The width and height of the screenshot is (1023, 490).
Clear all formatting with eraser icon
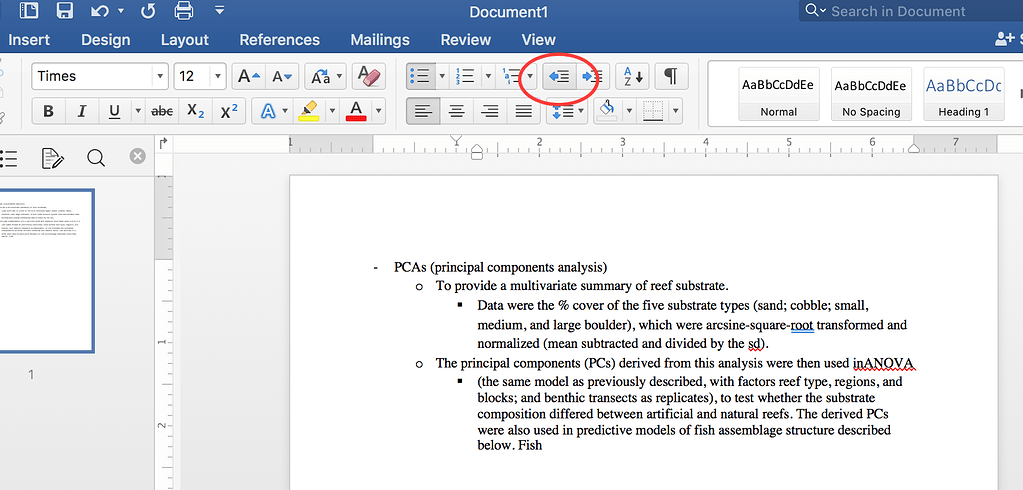click(x=369, y=76)
